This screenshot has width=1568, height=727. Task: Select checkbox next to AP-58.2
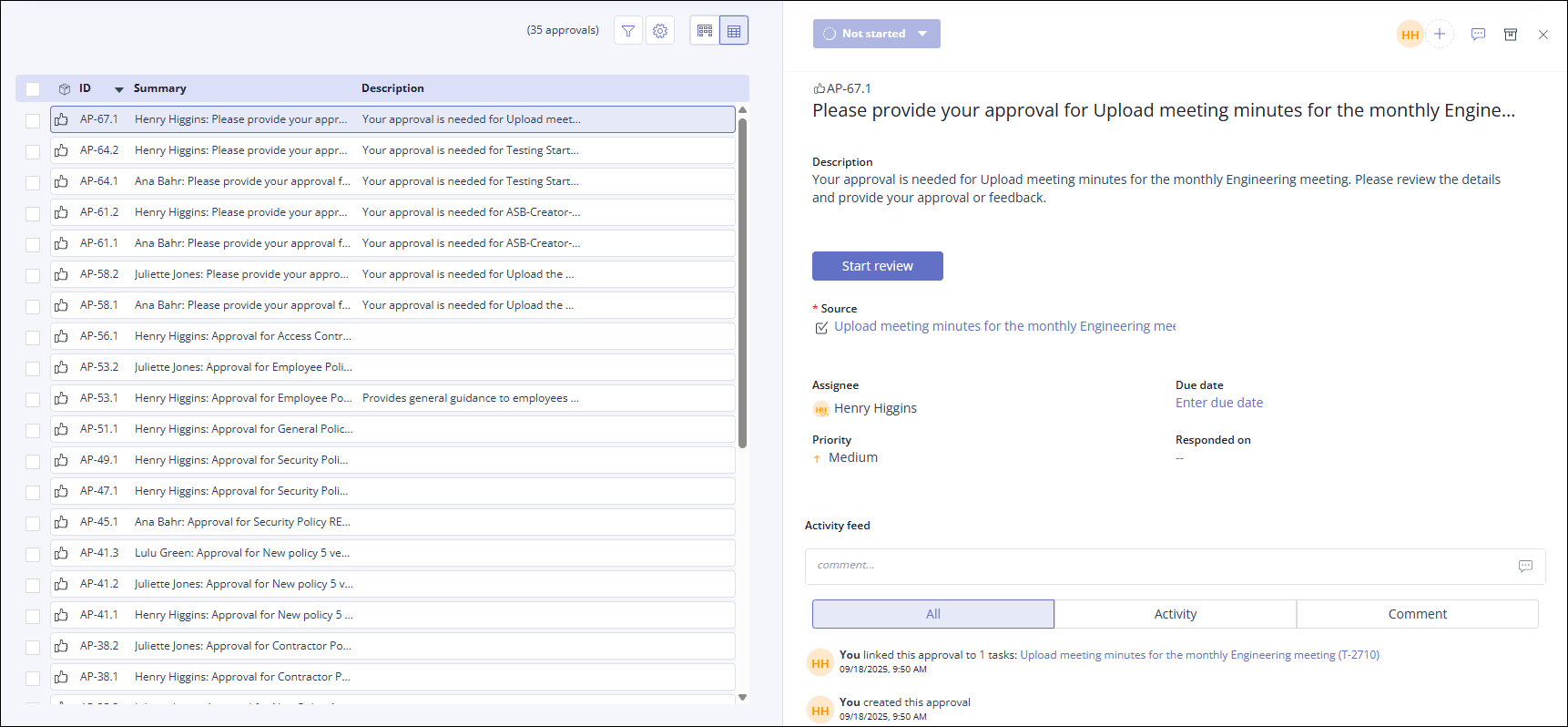click(33, 275)
